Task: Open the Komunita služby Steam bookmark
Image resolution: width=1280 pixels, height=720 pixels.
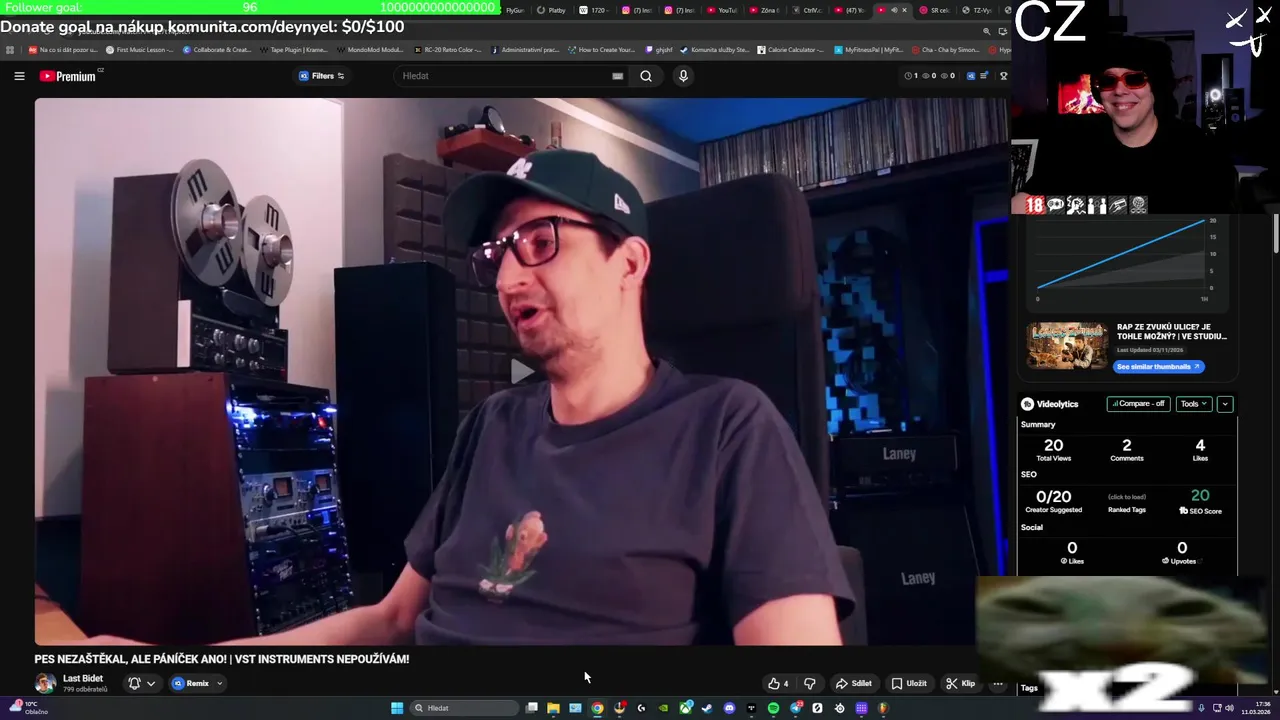Action: click(715, 49)
